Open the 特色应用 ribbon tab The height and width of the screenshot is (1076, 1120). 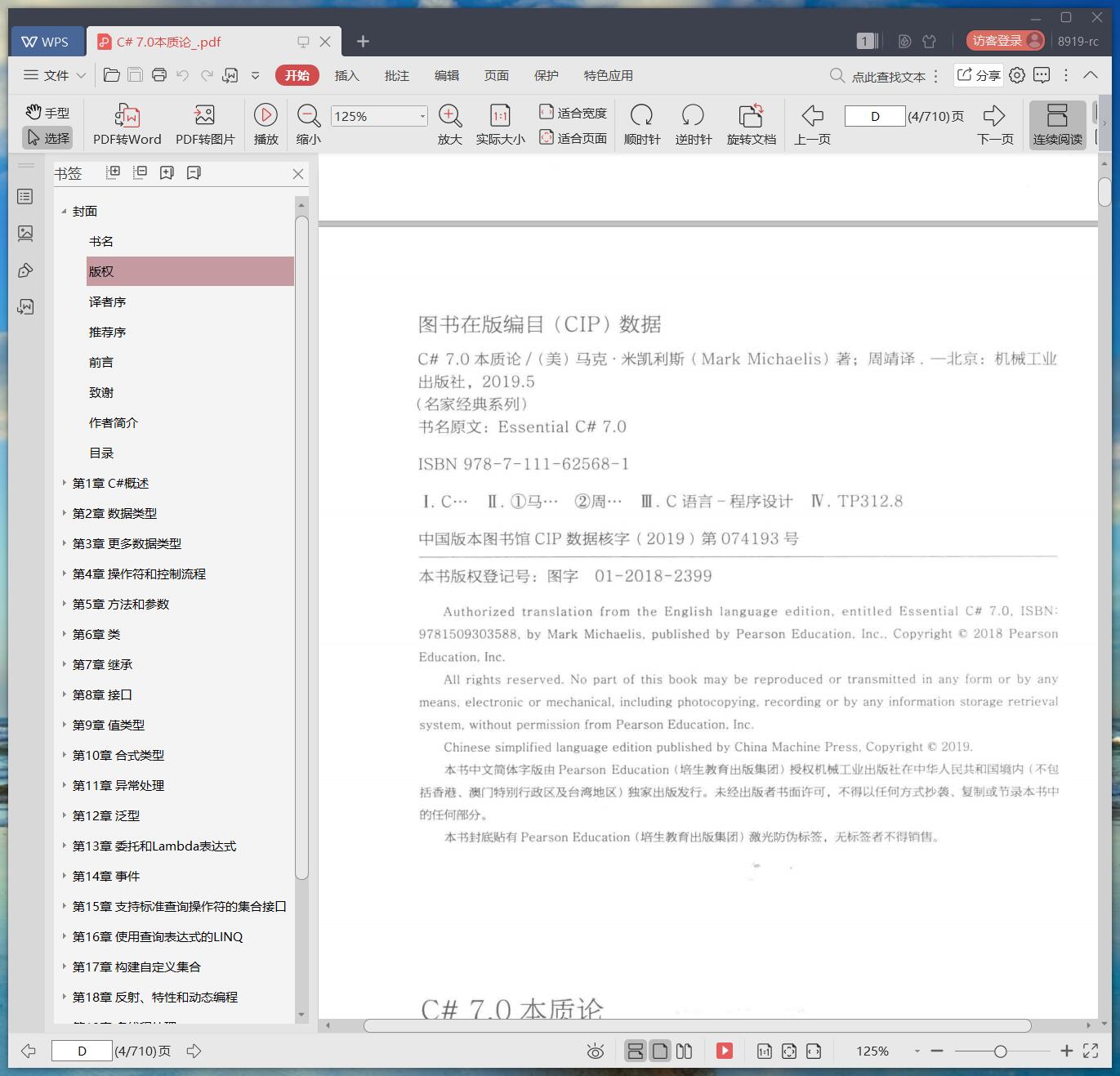pyautogui.click(x=608, y=75)
